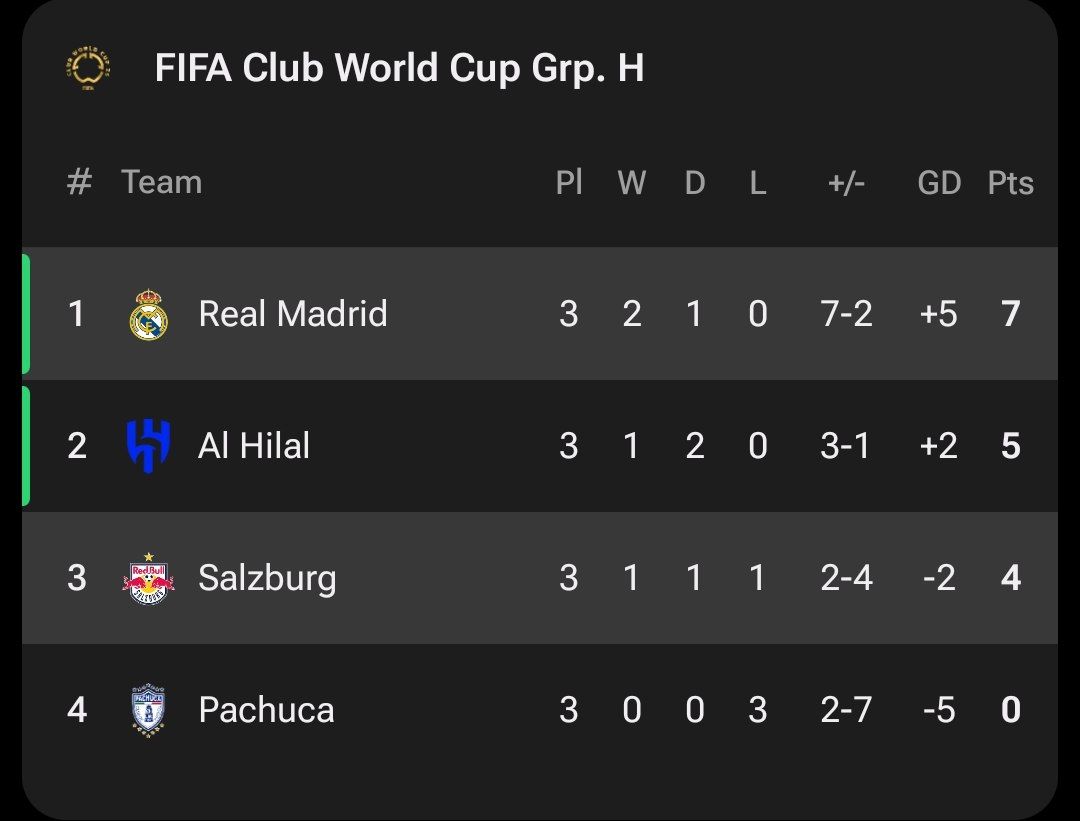1080x821 pixels.
Task: Click Pachuca's 2-7 goals record
Action: pos(846,710)
